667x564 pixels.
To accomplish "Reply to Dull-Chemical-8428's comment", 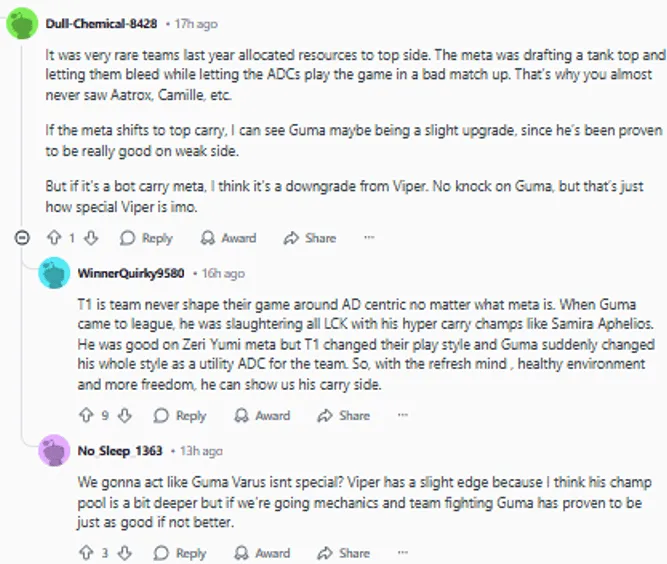I will click(x=146, y=238).
